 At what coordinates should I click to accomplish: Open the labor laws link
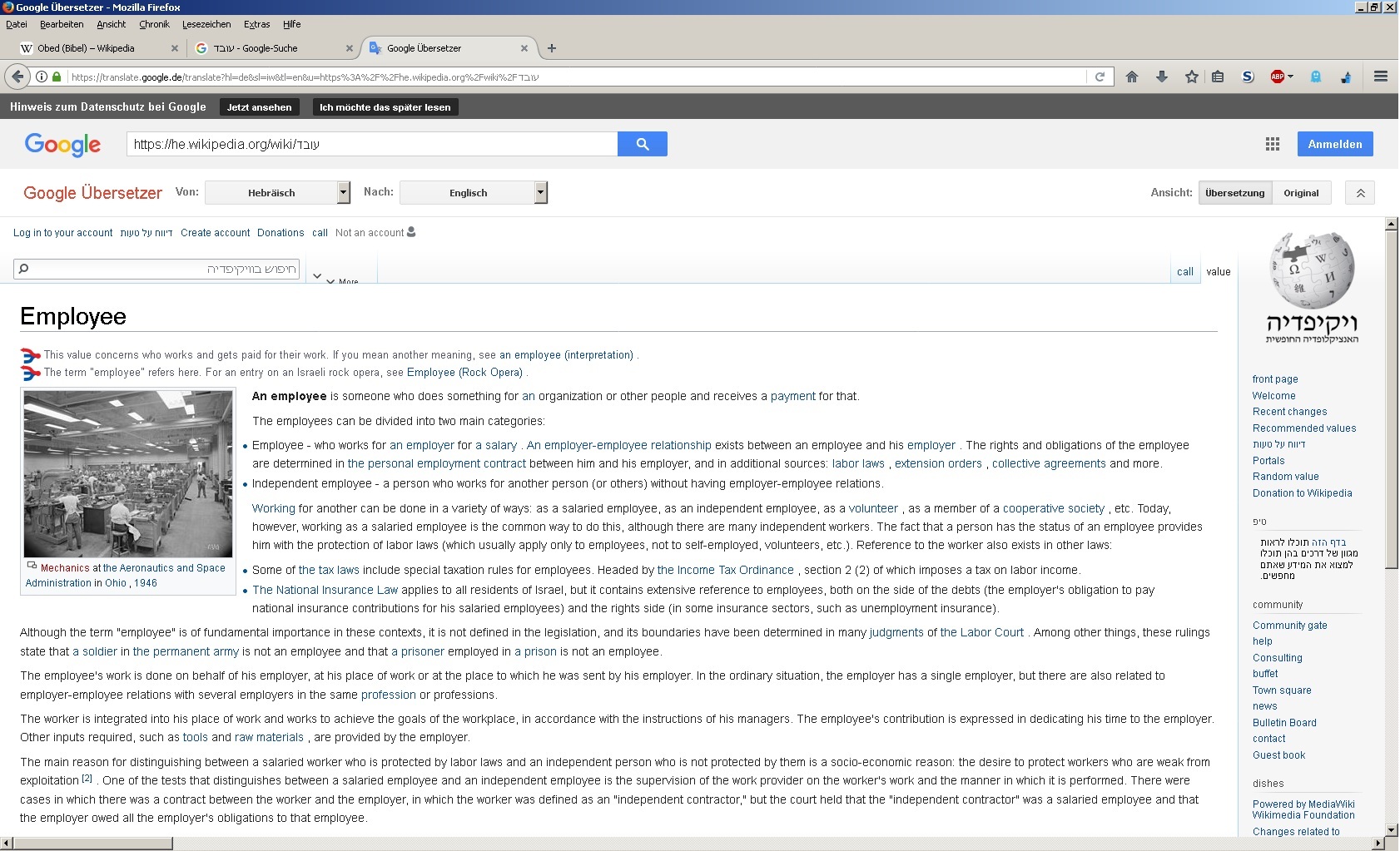pos(858,464)
